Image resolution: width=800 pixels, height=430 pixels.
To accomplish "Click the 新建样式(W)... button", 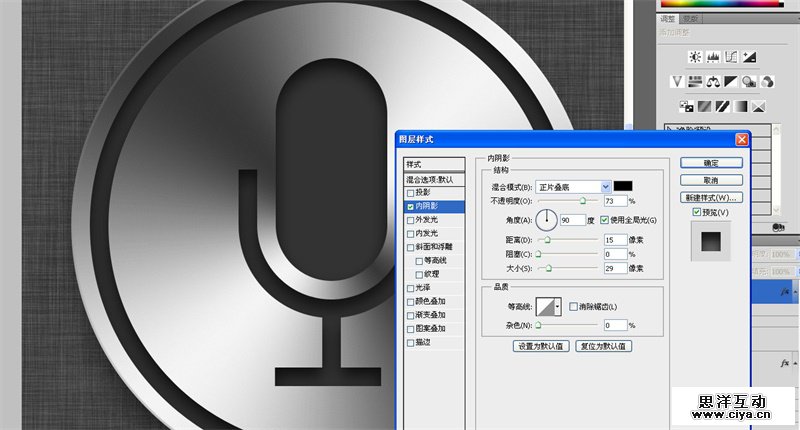I will pos(711,197).
